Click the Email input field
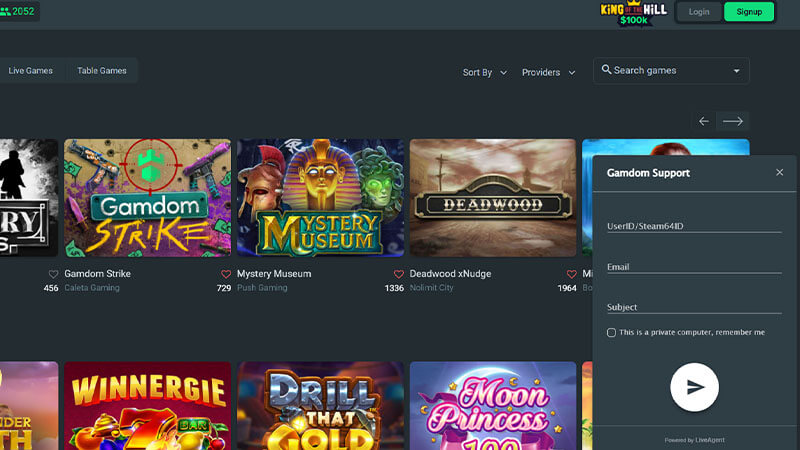Image resolution: width=800 pixels, height=450 pixels. point(694,266)
